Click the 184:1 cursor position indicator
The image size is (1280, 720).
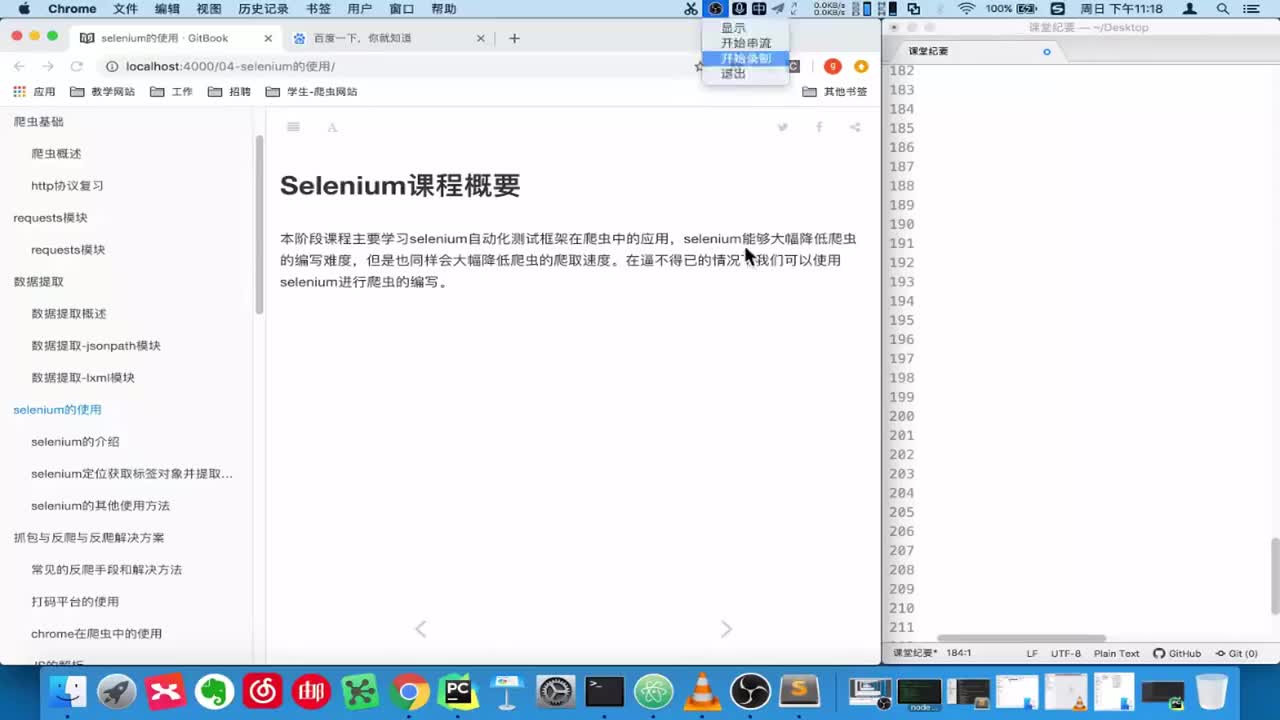pyautogui.click(x=958, y=654)
